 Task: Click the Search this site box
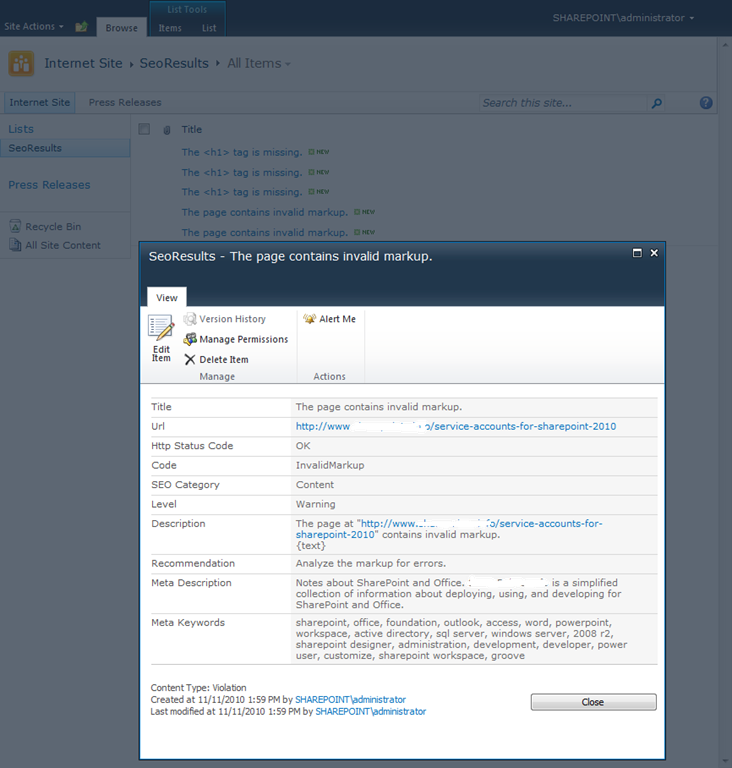click(x=562, y=103)
